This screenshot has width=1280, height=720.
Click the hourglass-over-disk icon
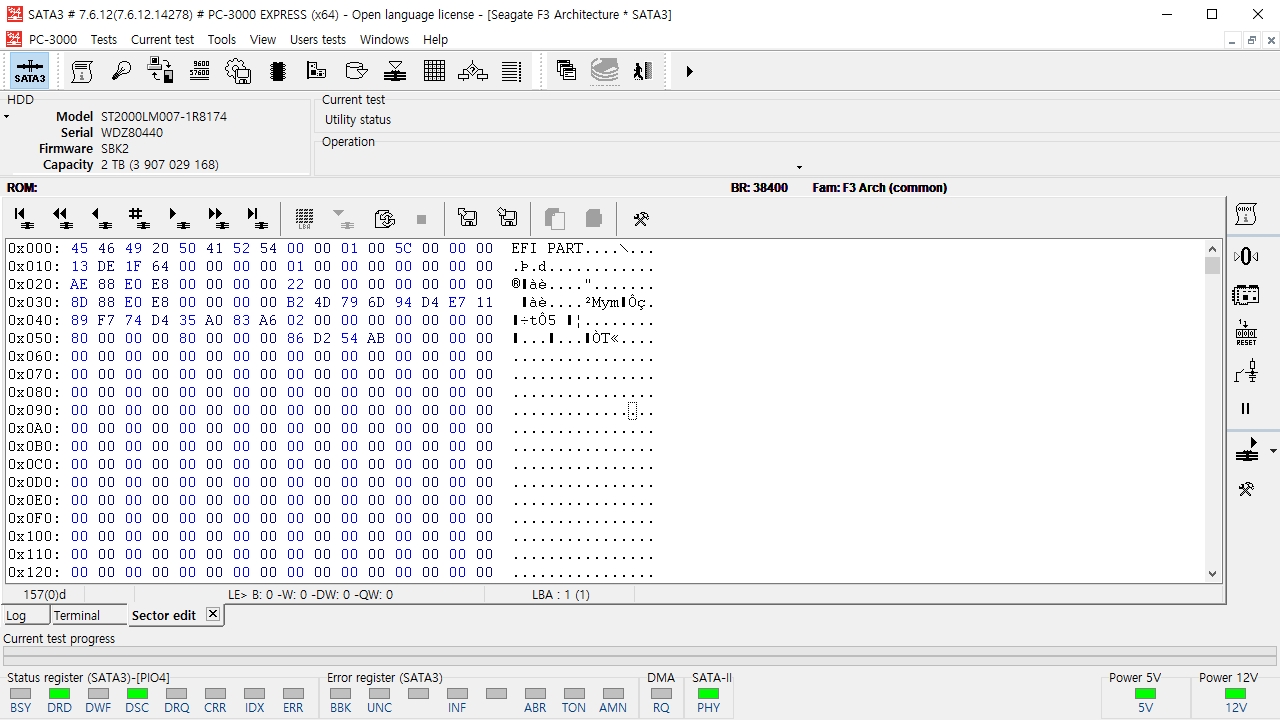[395, 71]
